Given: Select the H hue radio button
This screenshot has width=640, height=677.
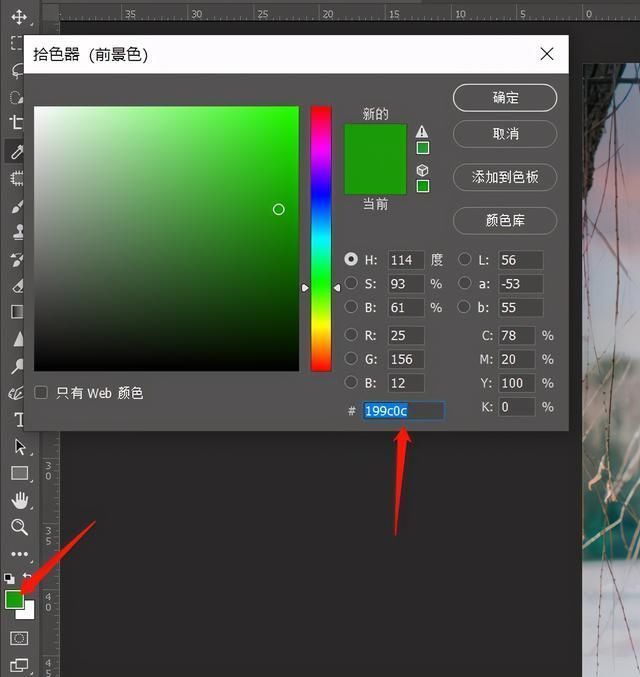Looking at the screenshot, I should tap(351, 259).
